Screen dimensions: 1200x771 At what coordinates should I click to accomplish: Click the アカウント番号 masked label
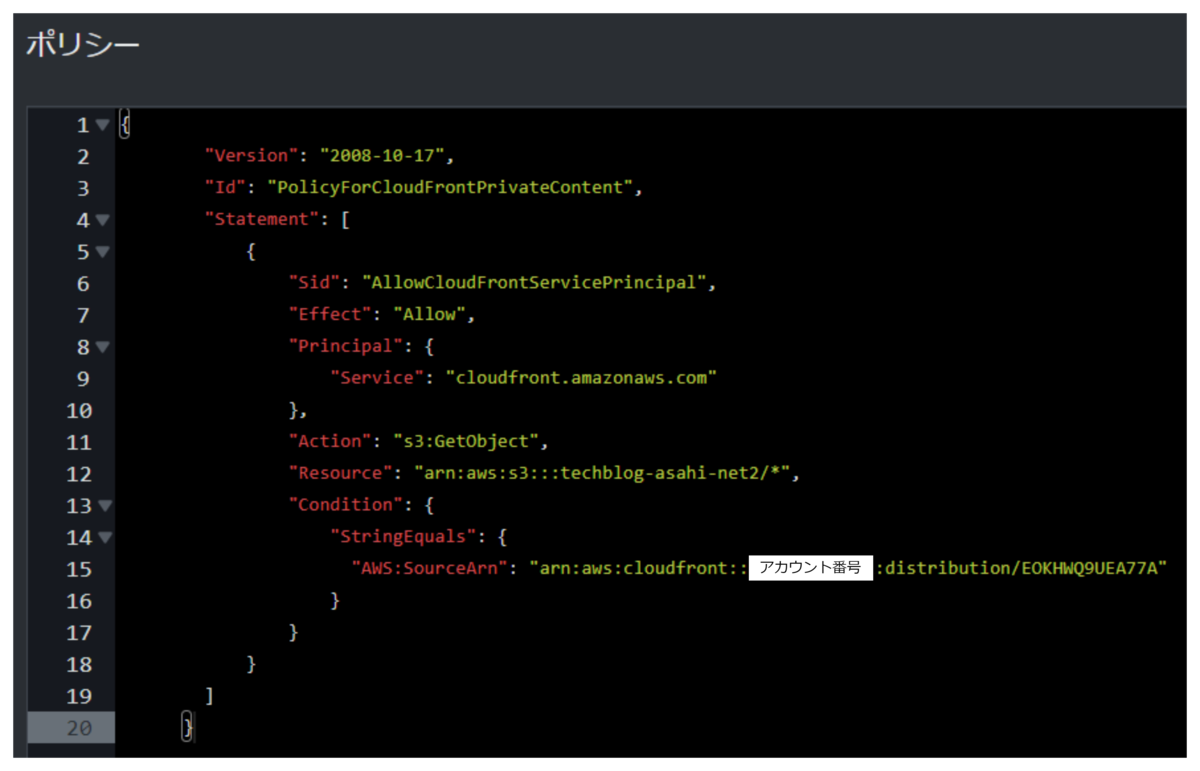click(x=811, y=568)
